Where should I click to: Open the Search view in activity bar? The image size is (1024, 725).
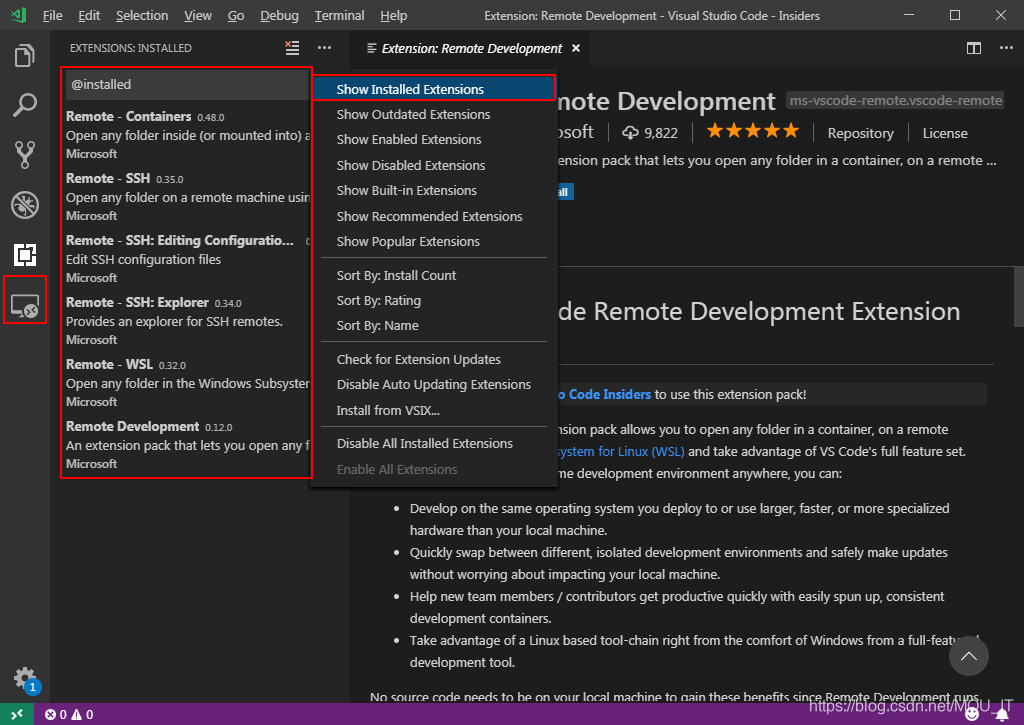pyautogui.click(x=25, y=105)
